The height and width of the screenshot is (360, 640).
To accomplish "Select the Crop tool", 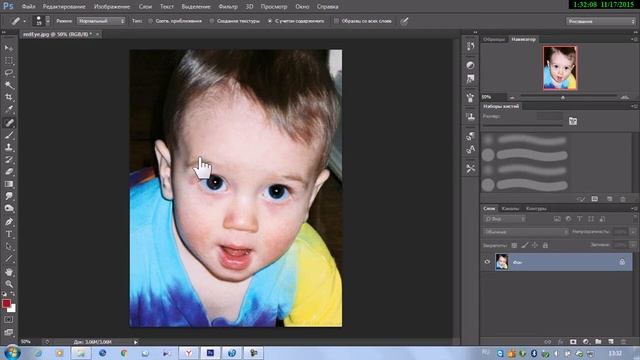I will [x=9, y=97].
